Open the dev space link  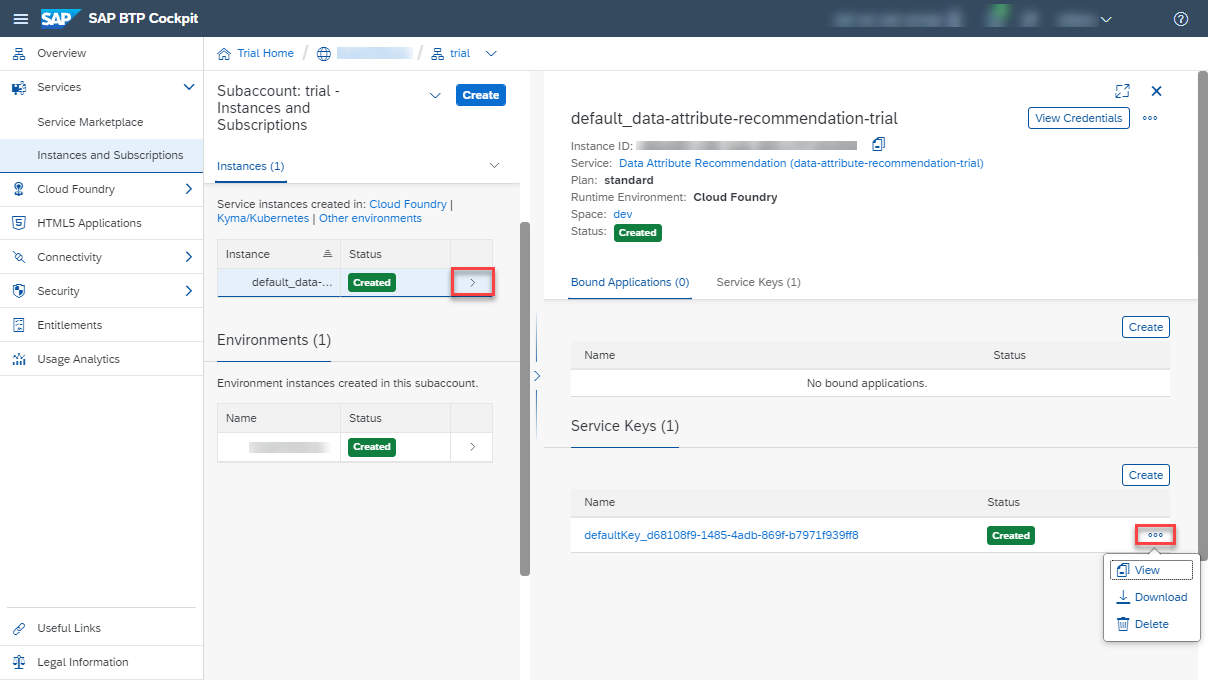click(x=622, y=214)
